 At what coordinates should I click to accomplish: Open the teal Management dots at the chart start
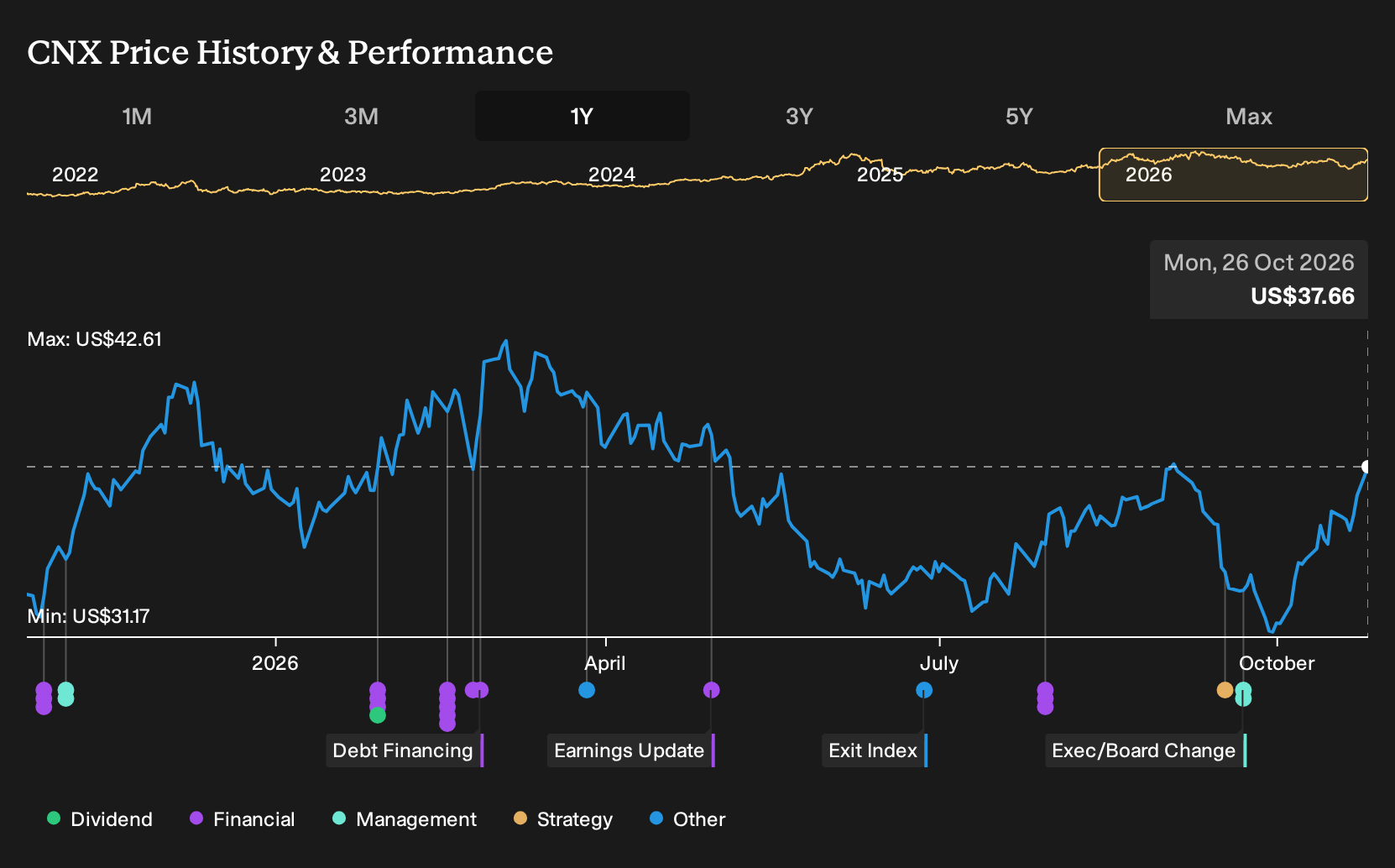65,694
